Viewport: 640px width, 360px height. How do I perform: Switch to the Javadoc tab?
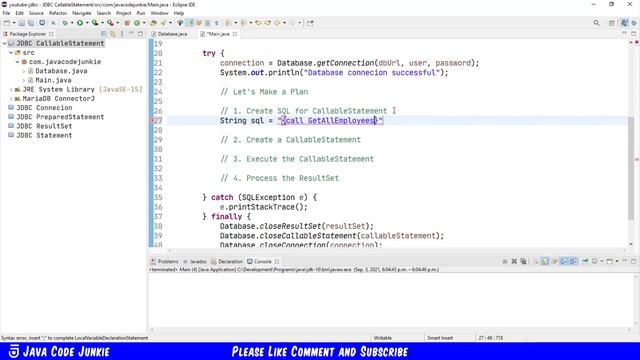pyautogui.click(x=195, y=261)
